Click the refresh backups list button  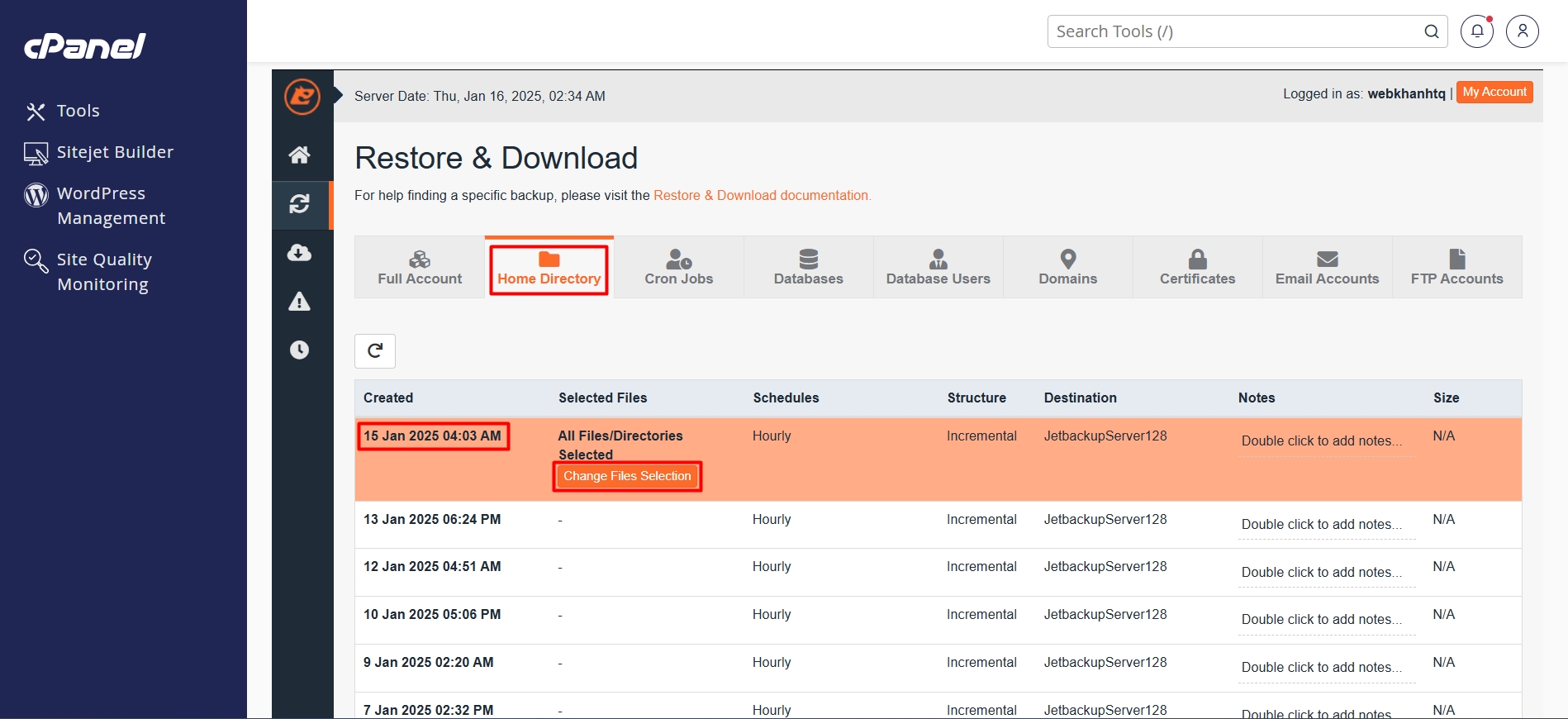375,351
